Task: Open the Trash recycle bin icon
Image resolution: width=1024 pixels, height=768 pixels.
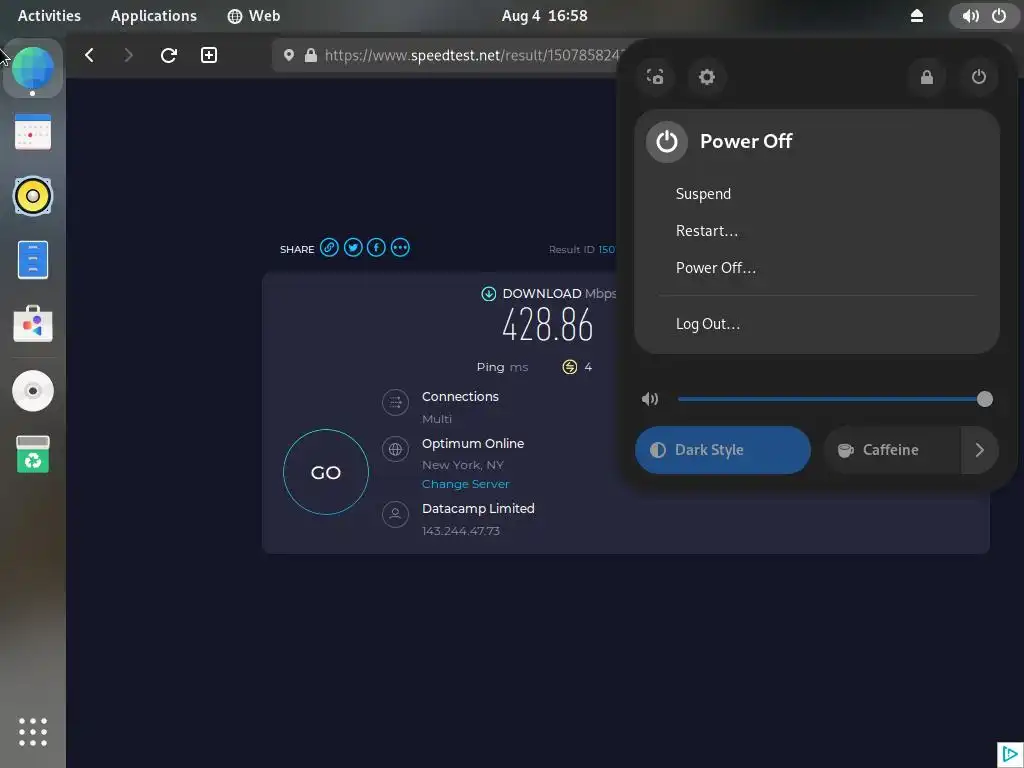Action: tap(33, 454)
